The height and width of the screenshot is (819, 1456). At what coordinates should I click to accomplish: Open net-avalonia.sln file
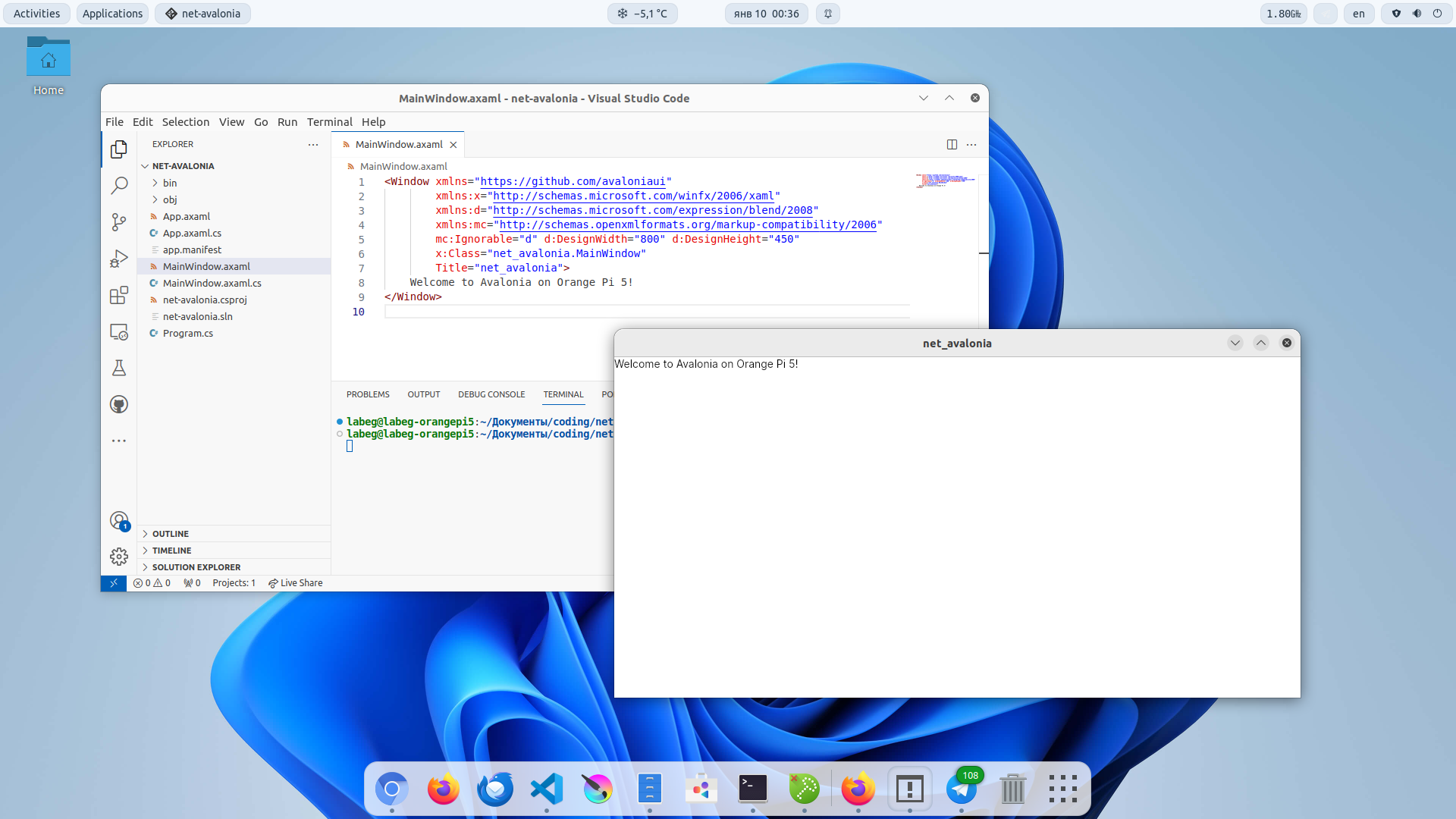point(234,316)
